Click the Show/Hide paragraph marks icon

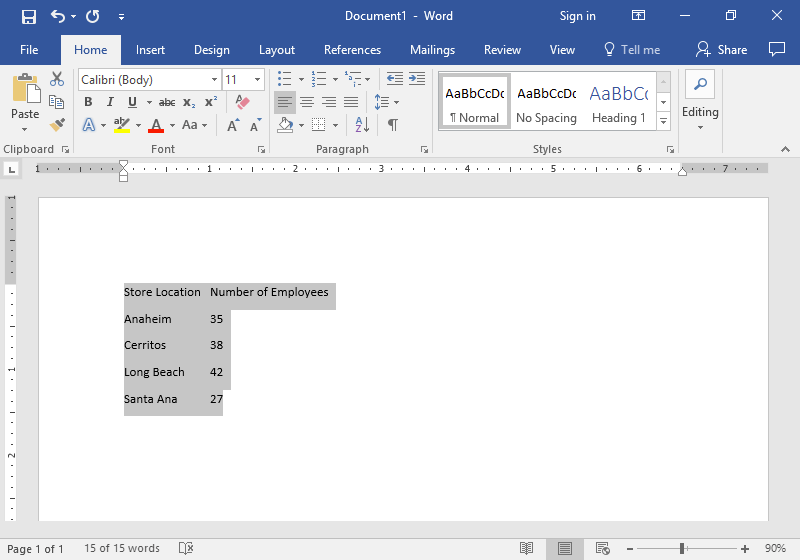393,125
